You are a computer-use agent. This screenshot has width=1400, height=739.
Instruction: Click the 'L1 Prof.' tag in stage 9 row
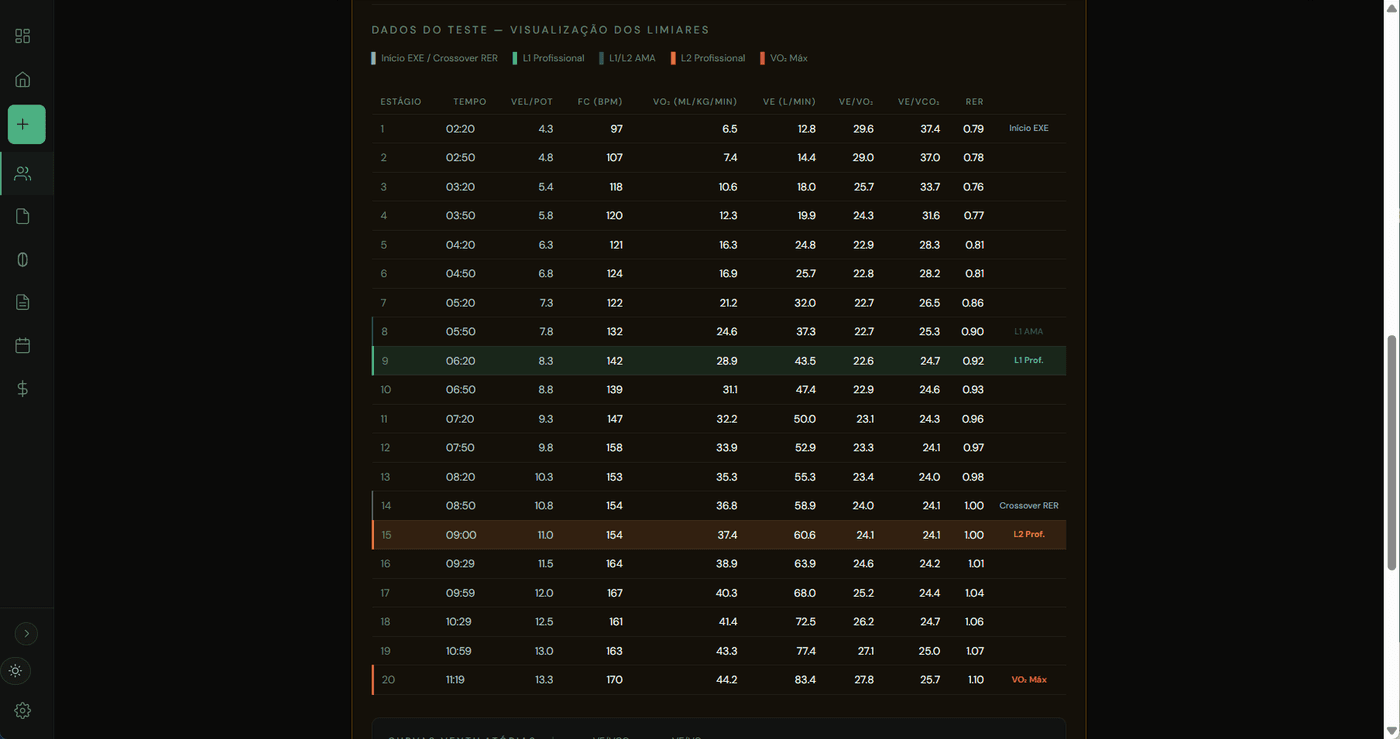(1029, 360)
